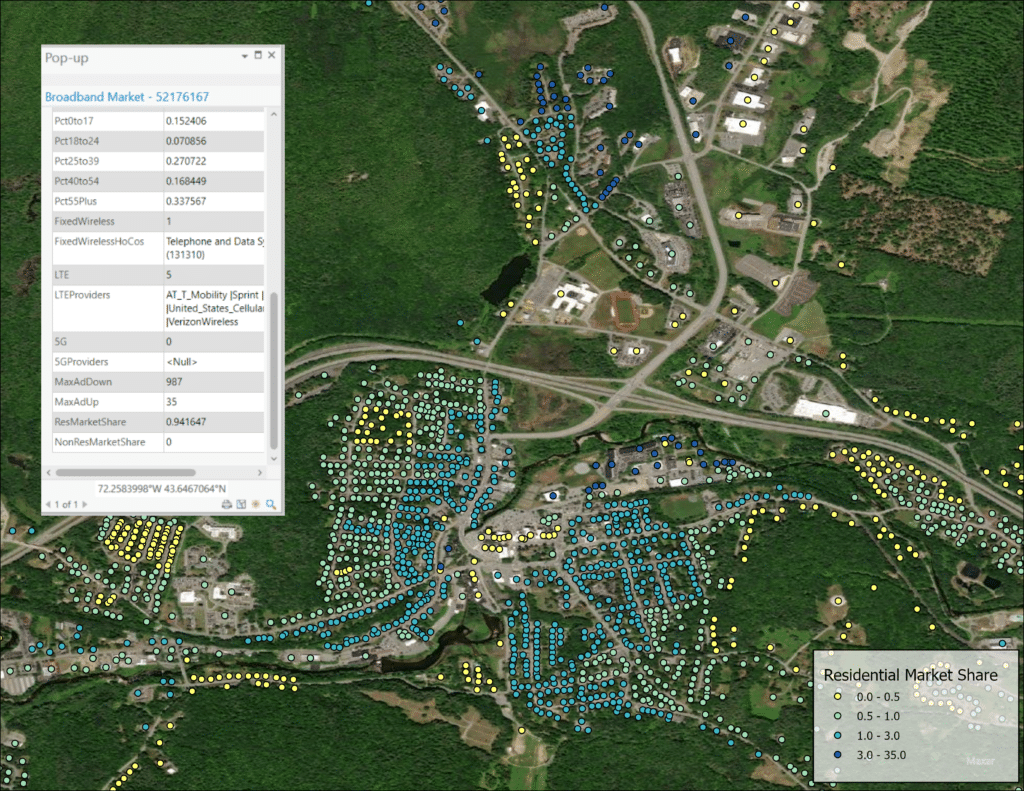This screenshot has width=1024, height=791.
Task: Click the ResMarketShare field name
Action: pos(90,422)
